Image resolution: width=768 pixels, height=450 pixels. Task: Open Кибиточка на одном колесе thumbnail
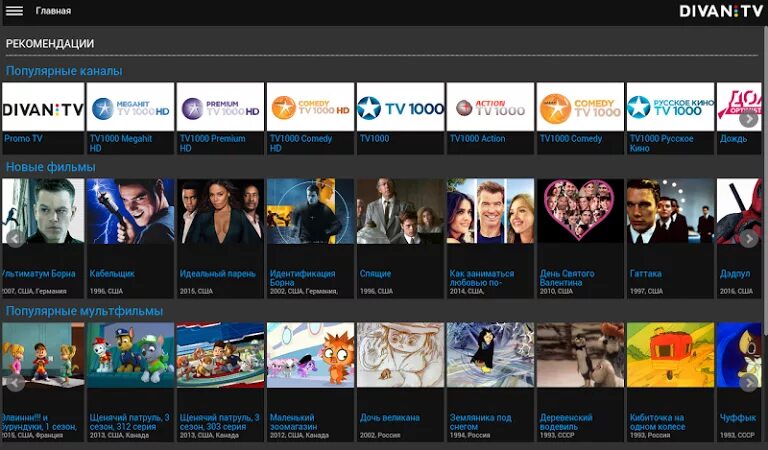tap(671, 355)
